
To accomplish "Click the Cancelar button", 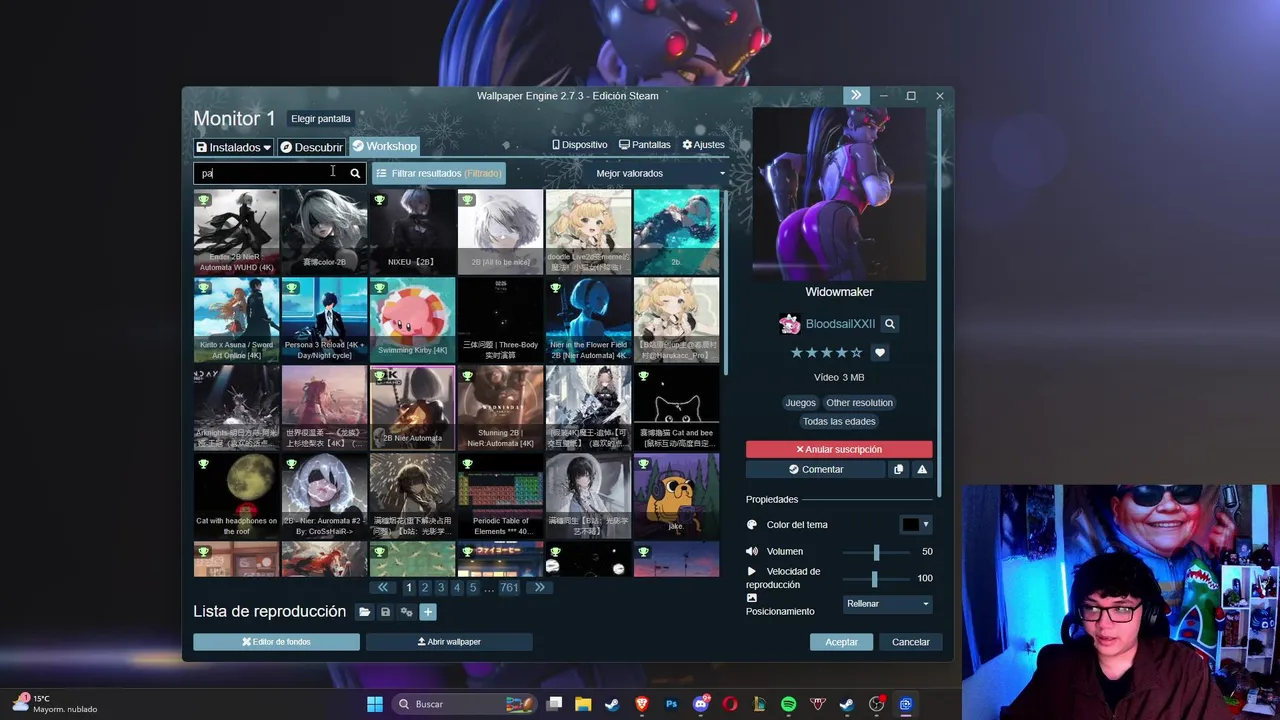I will click(x=910, y=642).
